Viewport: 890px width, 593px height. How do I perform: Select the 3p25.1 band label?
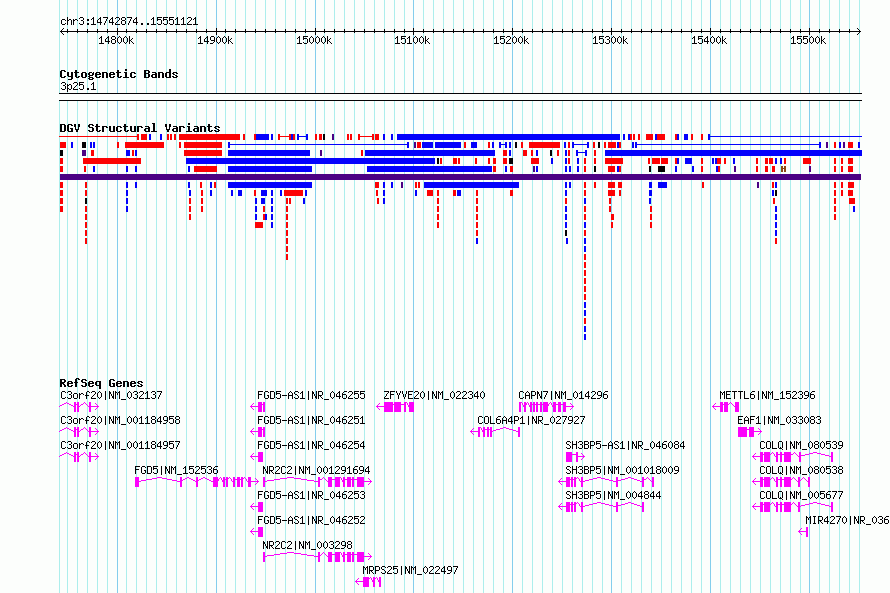(x=78, y=86)
